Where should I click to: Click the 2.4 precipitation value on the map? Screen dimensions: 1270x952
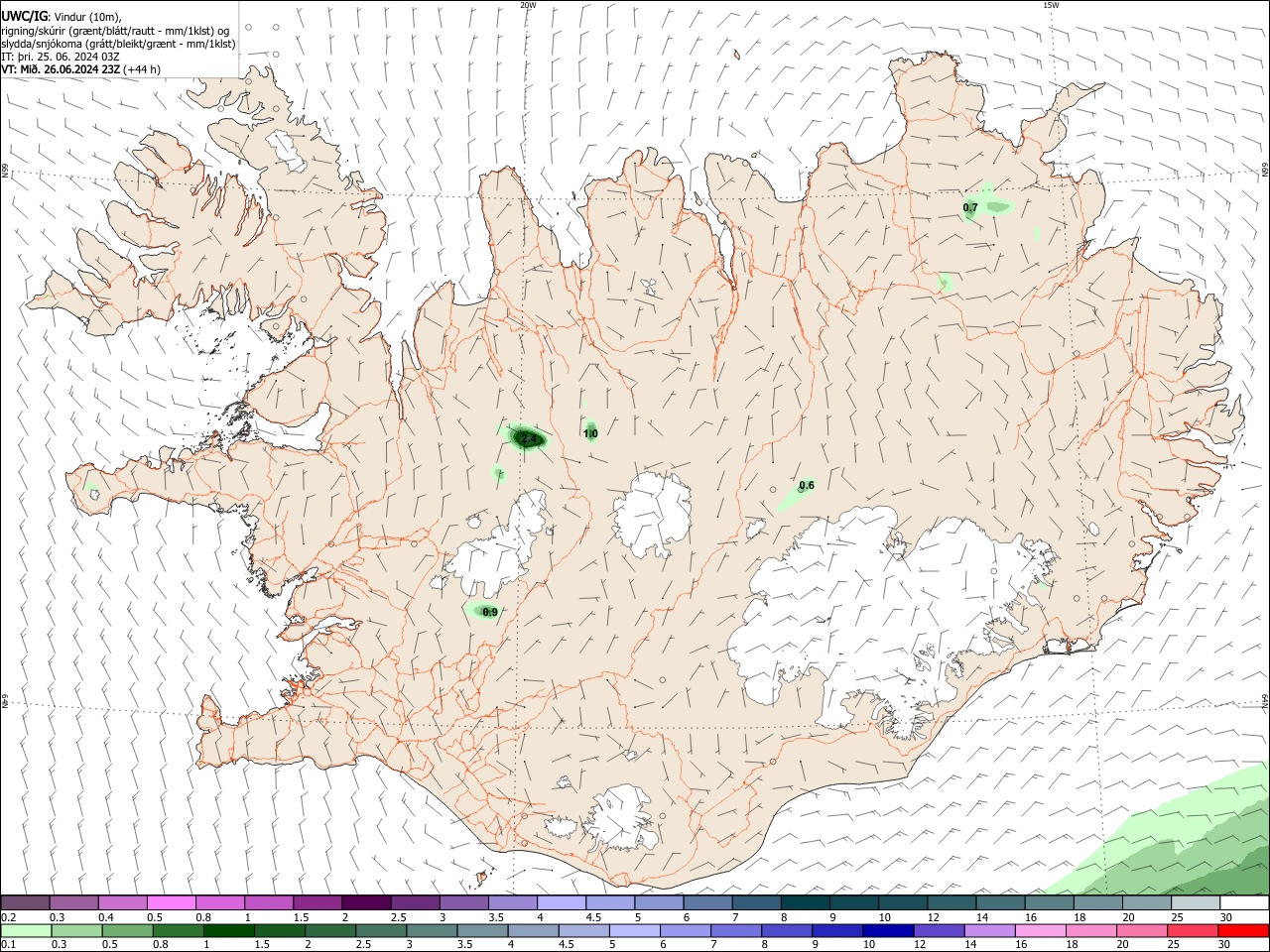pos(528,438)
